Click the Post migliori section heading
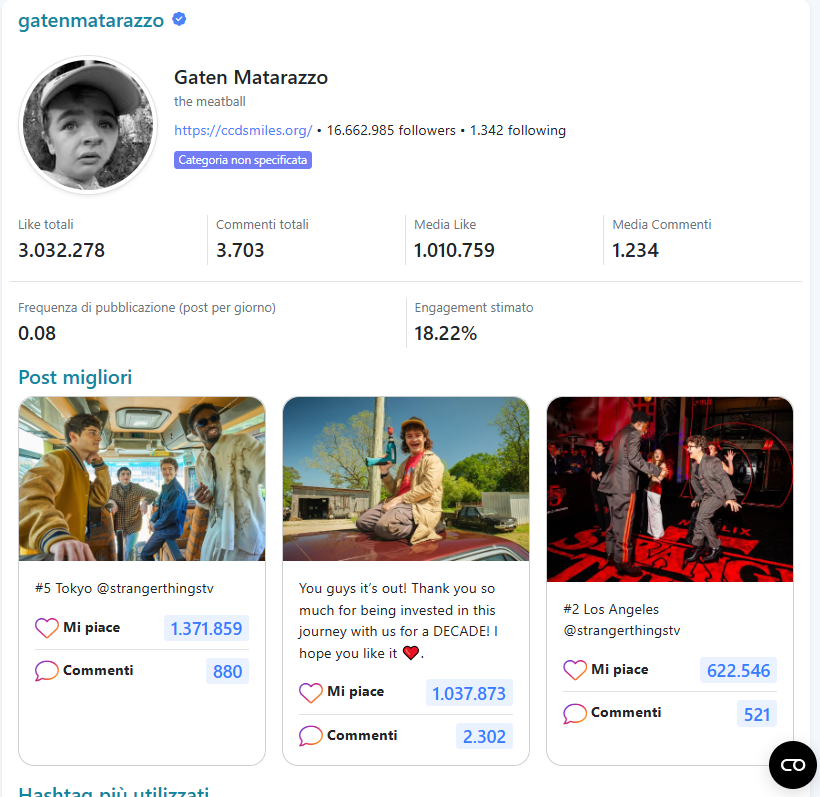Viewport: 820px width, 797px height. (75, 377)
